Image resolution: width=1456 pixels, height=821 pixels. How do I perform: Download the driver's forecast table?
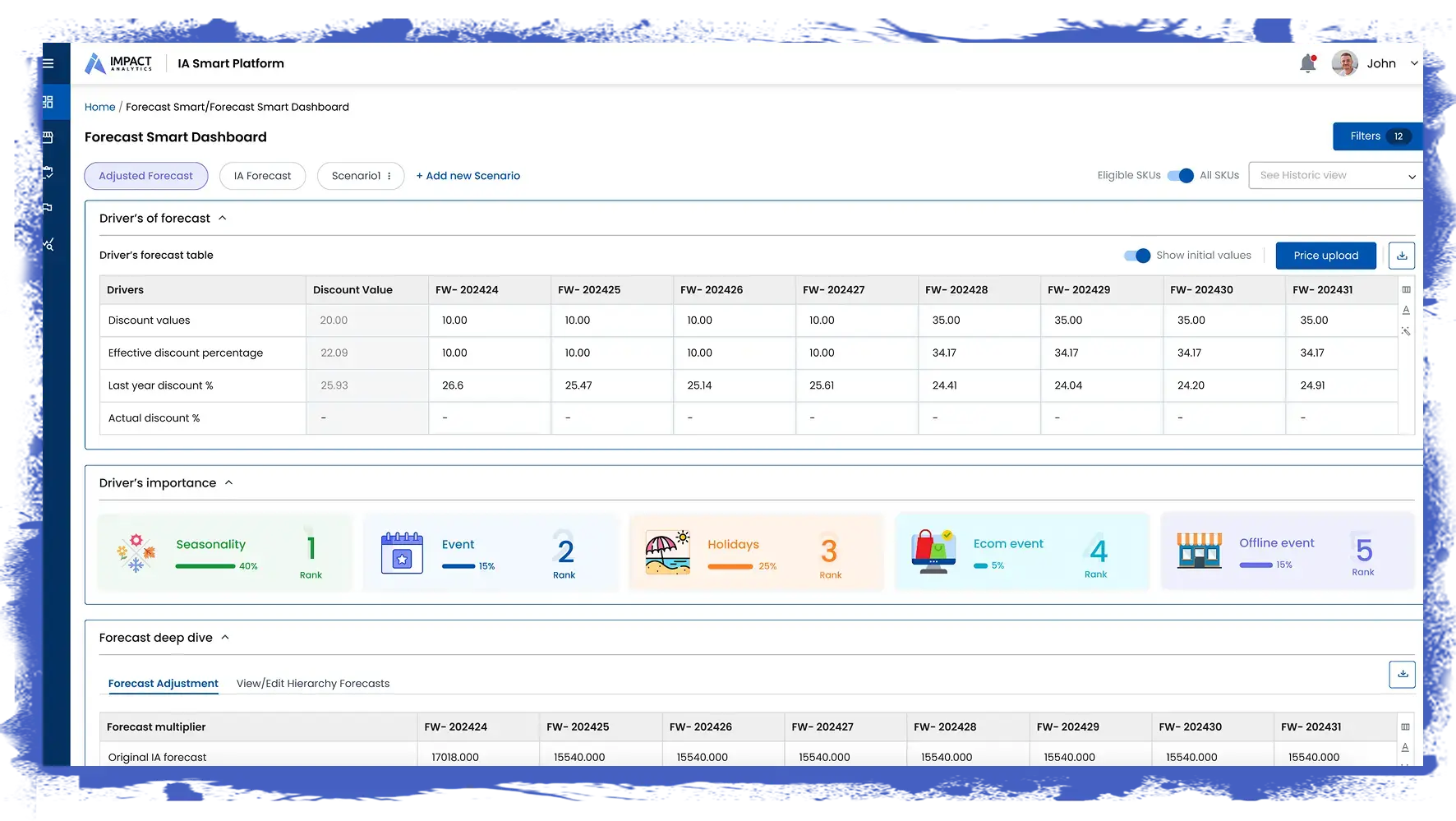click(x=1402, y=256)
